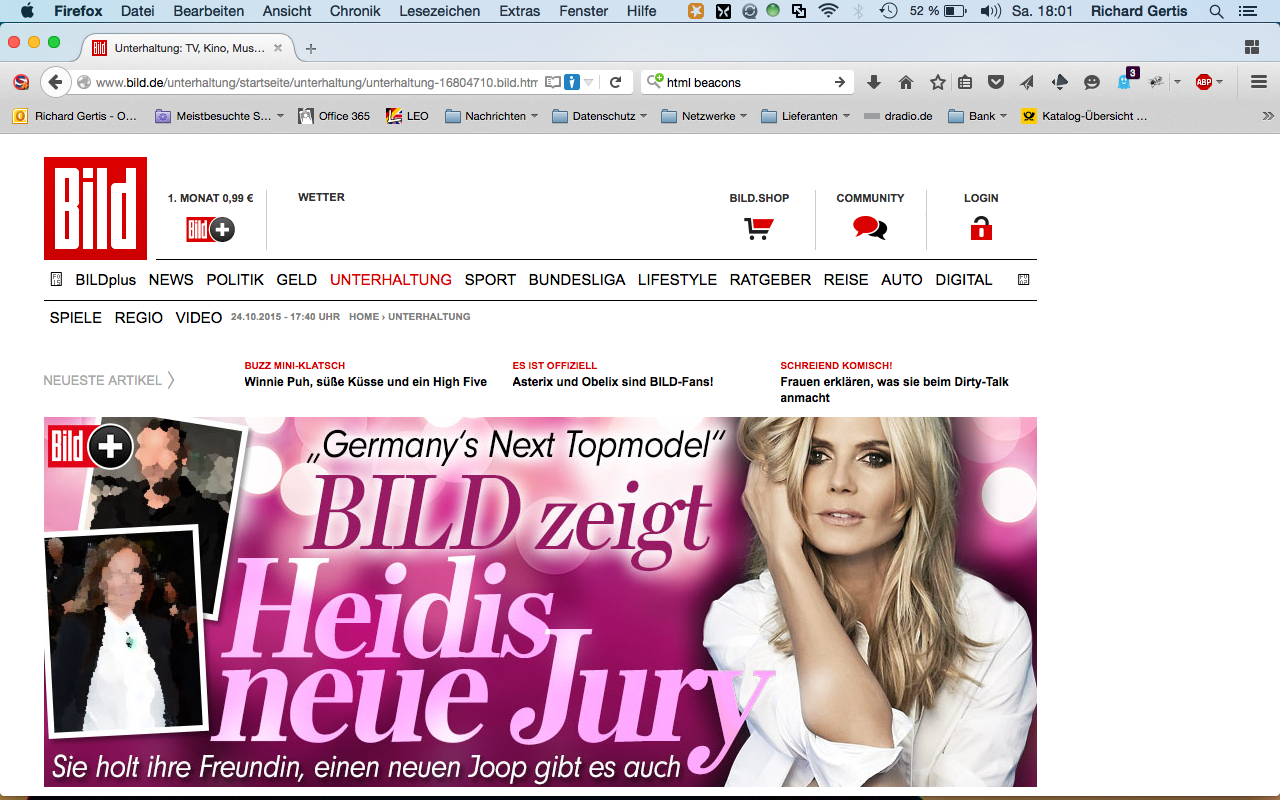Open the blue info icon in address bar
This screenshot has width=1280, height=800.
point(571,82)
